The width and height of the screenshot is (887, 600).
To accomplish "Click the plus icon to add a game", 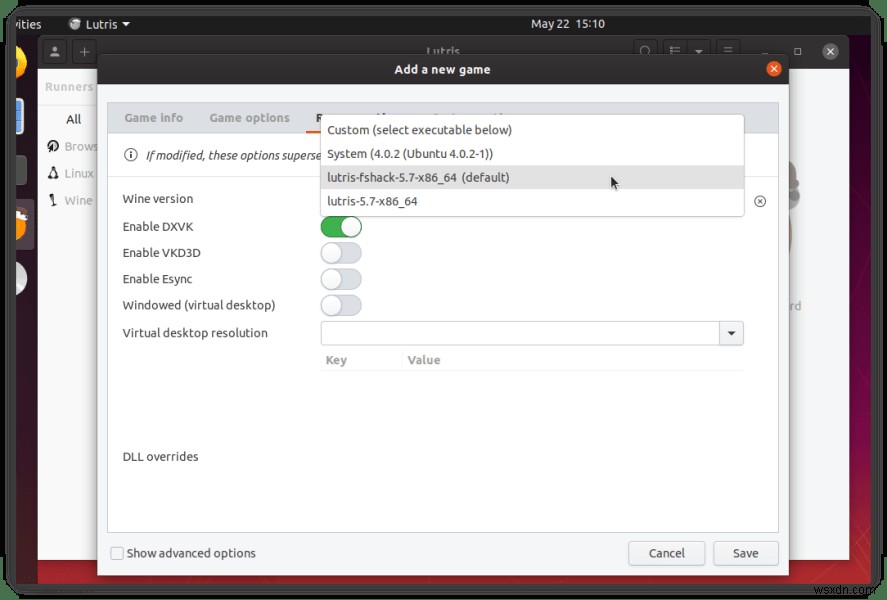I will point(82,51).
